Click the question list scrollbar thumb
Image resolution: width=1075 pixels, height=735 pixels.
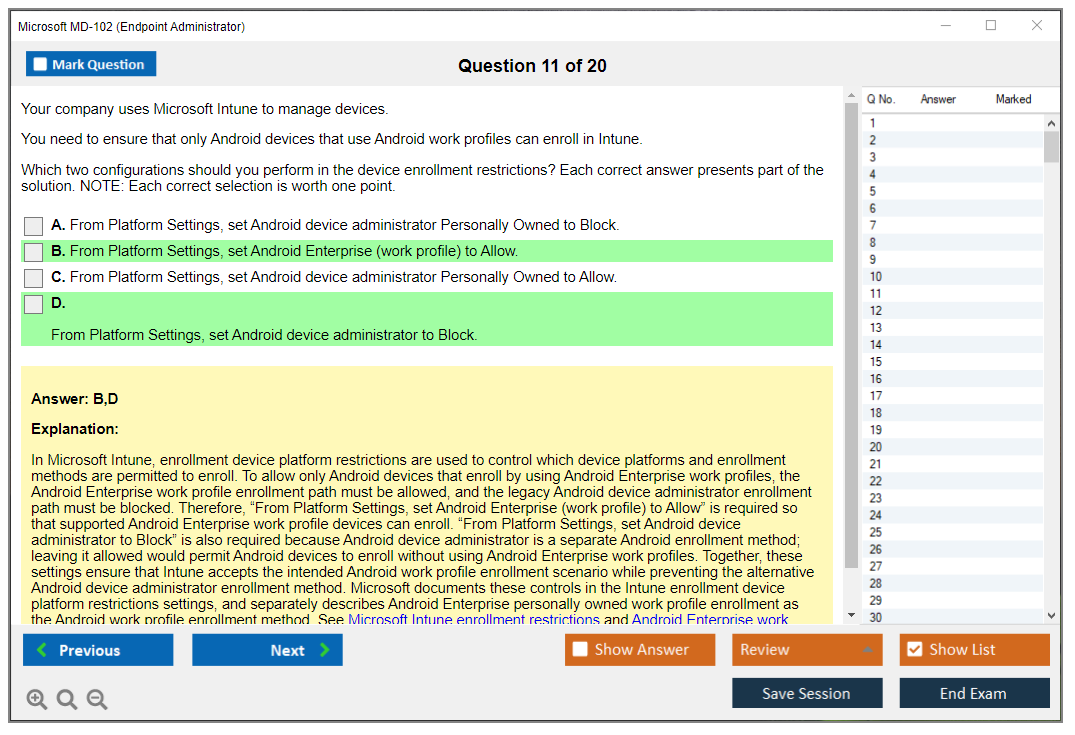pyautogui.click(x=1051, y=147)
